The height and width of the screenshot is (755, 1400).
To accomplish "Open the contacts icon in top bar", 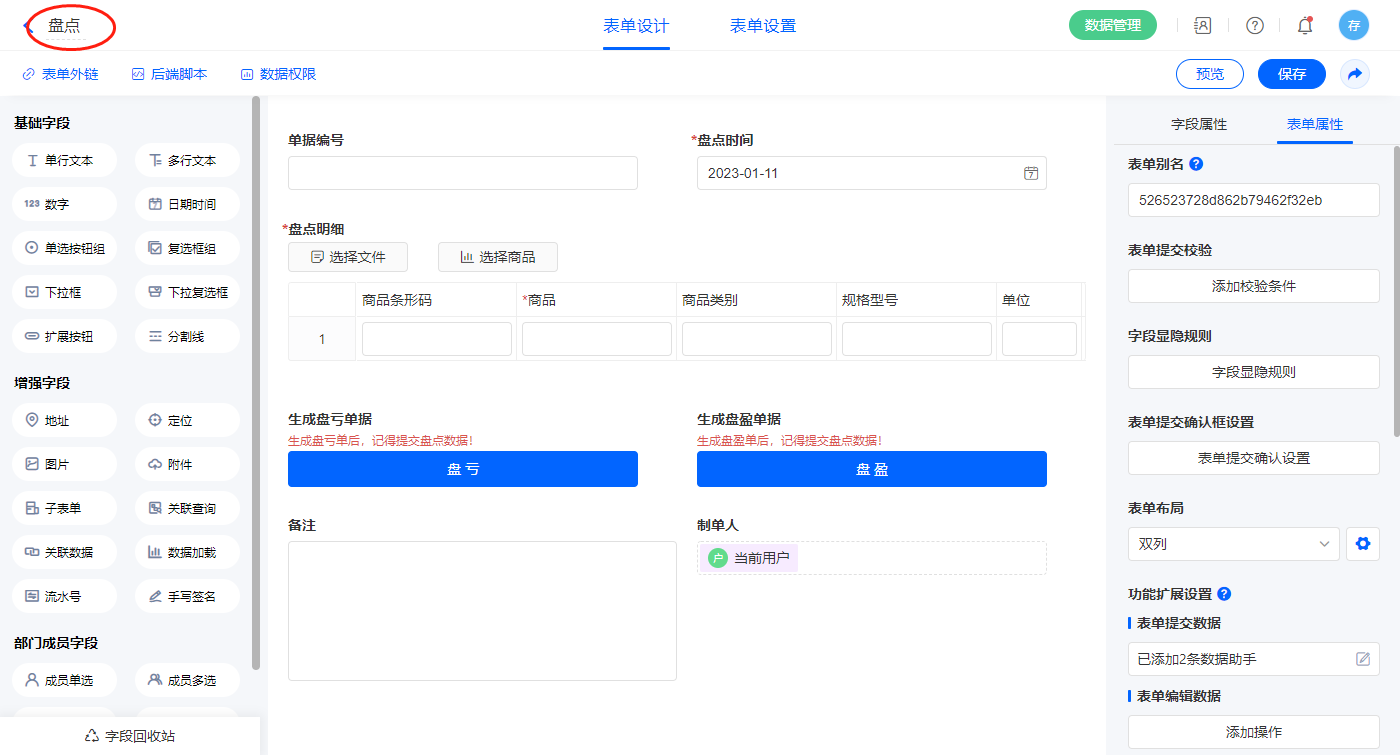I will click(x=1203, y=26).
